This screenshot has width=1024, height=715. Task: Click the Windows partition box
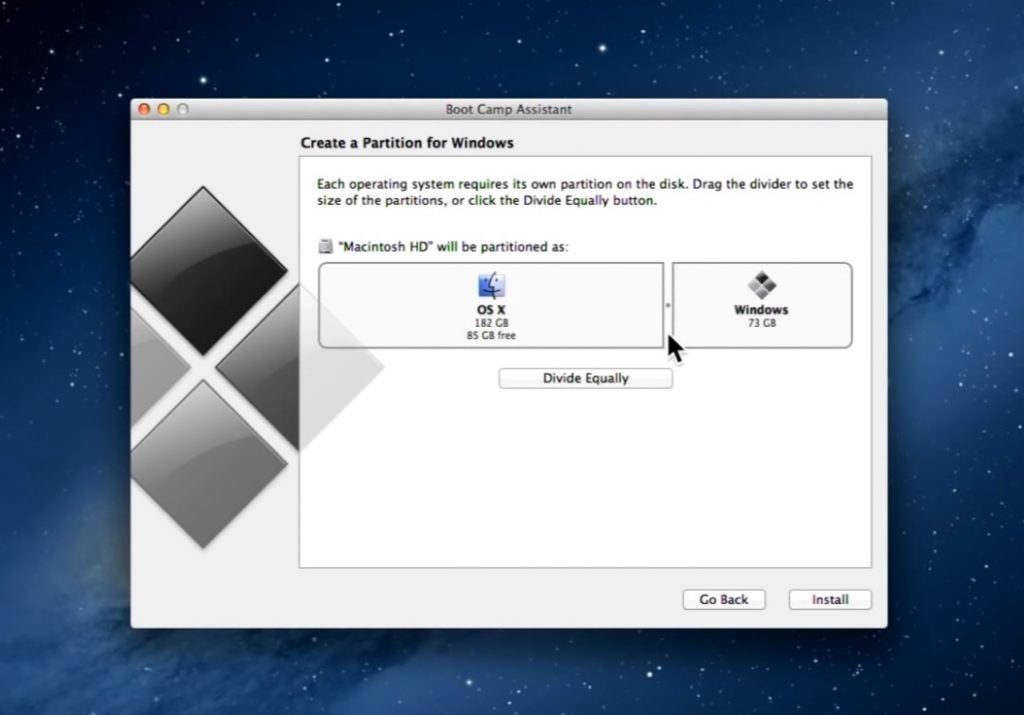click(x=762, y=305)
